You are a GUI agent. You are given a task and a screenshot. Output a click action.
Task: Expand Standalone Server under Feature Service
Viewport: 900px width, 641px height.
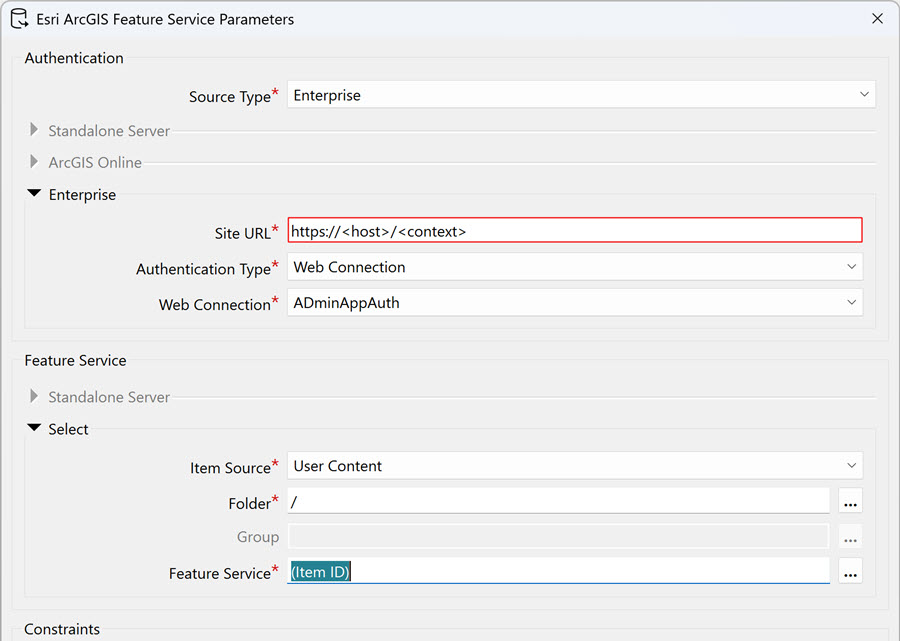(34, 397)
